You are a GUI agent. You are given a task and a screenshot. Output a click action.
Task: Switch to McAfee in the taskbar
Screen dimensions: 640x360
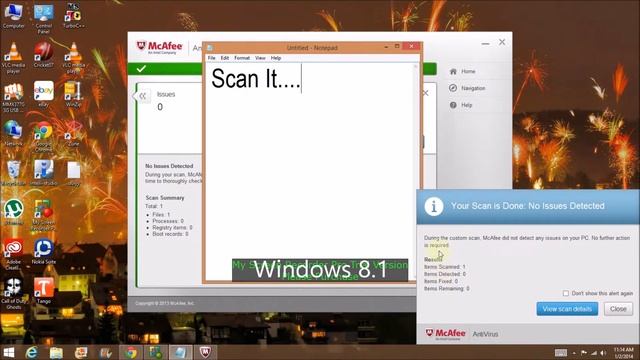click(x=205, y=352)
